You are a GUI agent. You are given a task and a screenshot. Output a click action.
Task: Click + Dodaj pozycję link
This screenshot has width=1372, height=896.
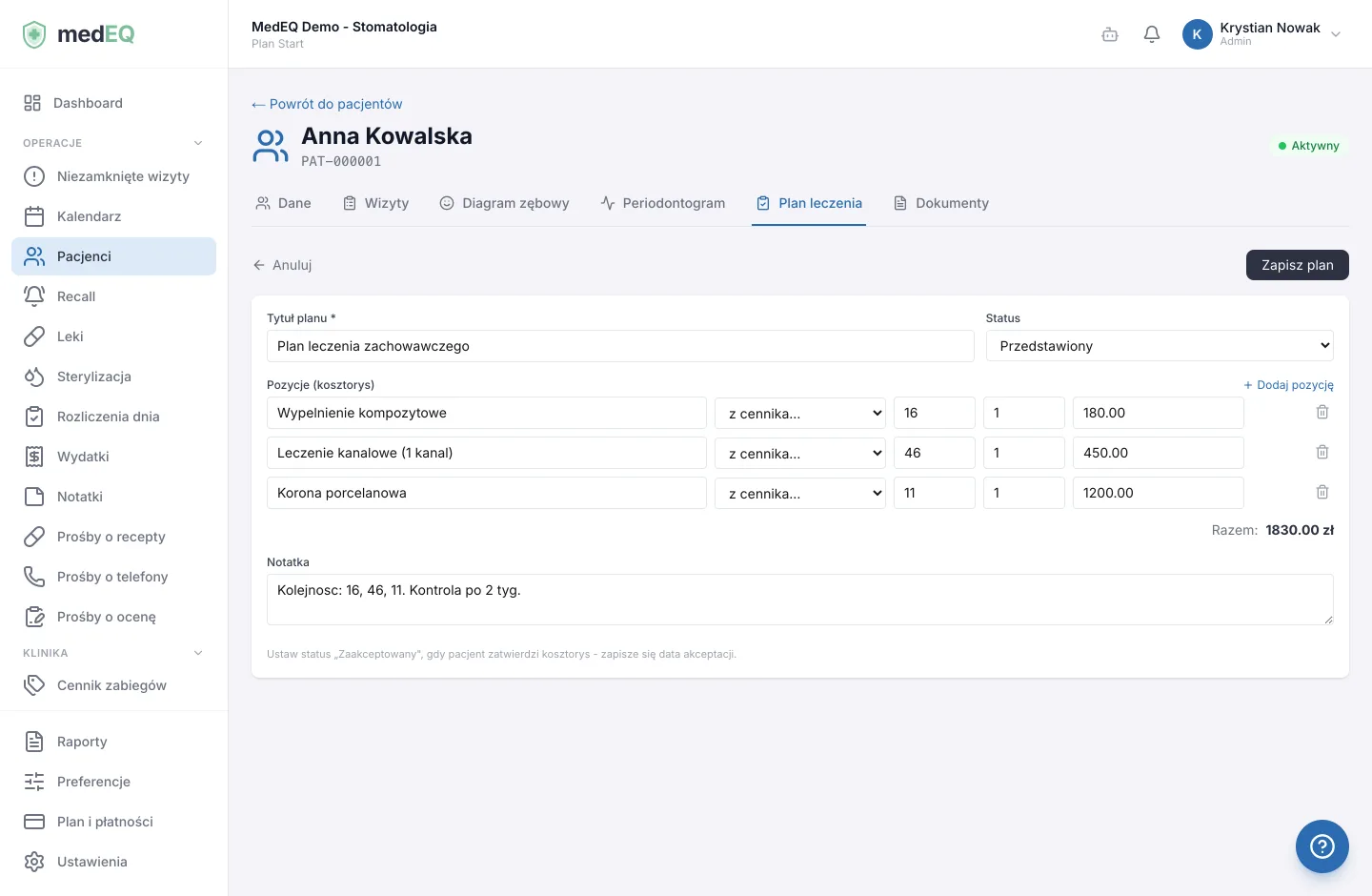tap(1288, 385)
